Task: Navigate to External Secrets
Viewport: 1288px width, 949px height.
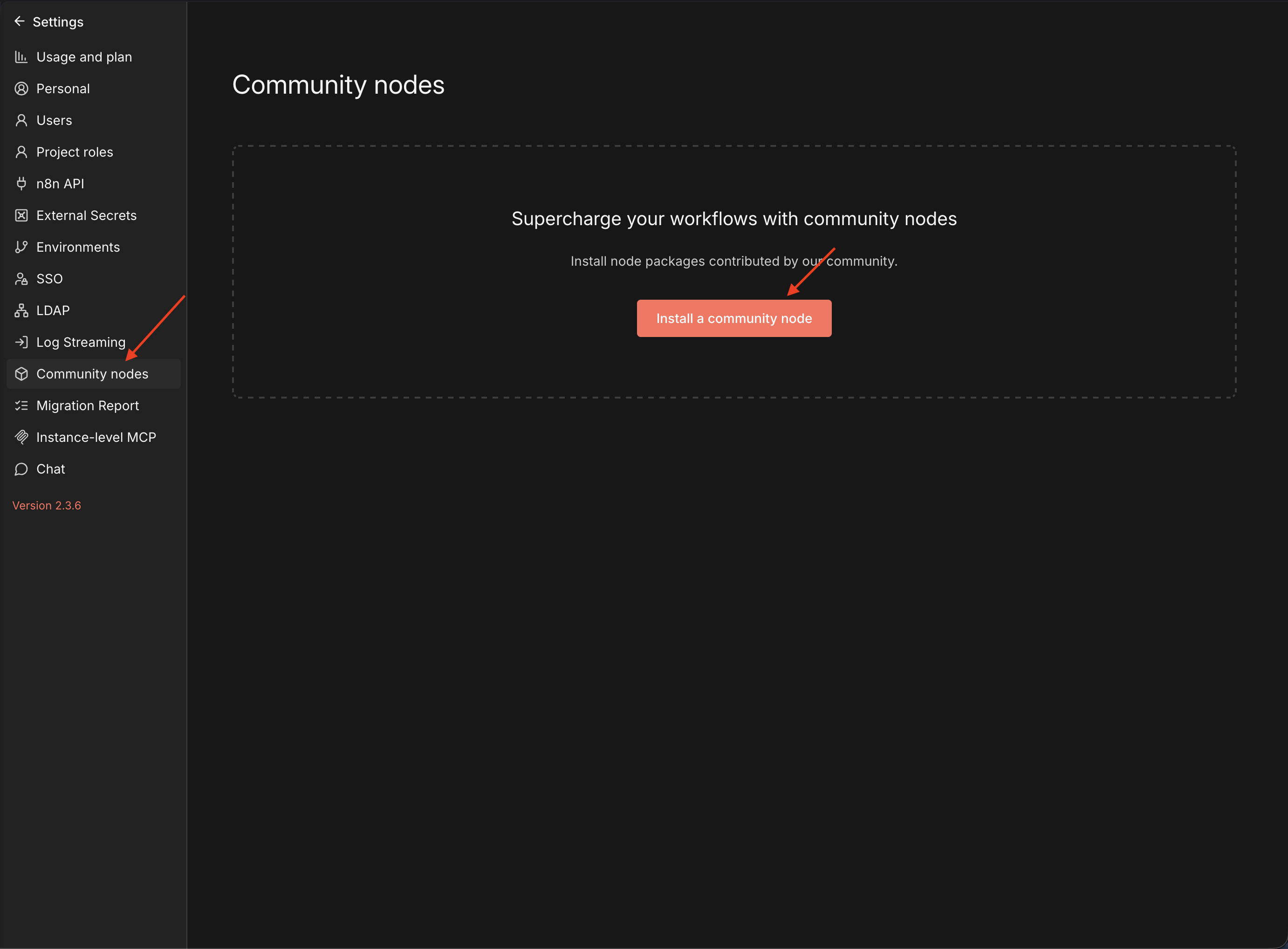Action: [94, 215]
